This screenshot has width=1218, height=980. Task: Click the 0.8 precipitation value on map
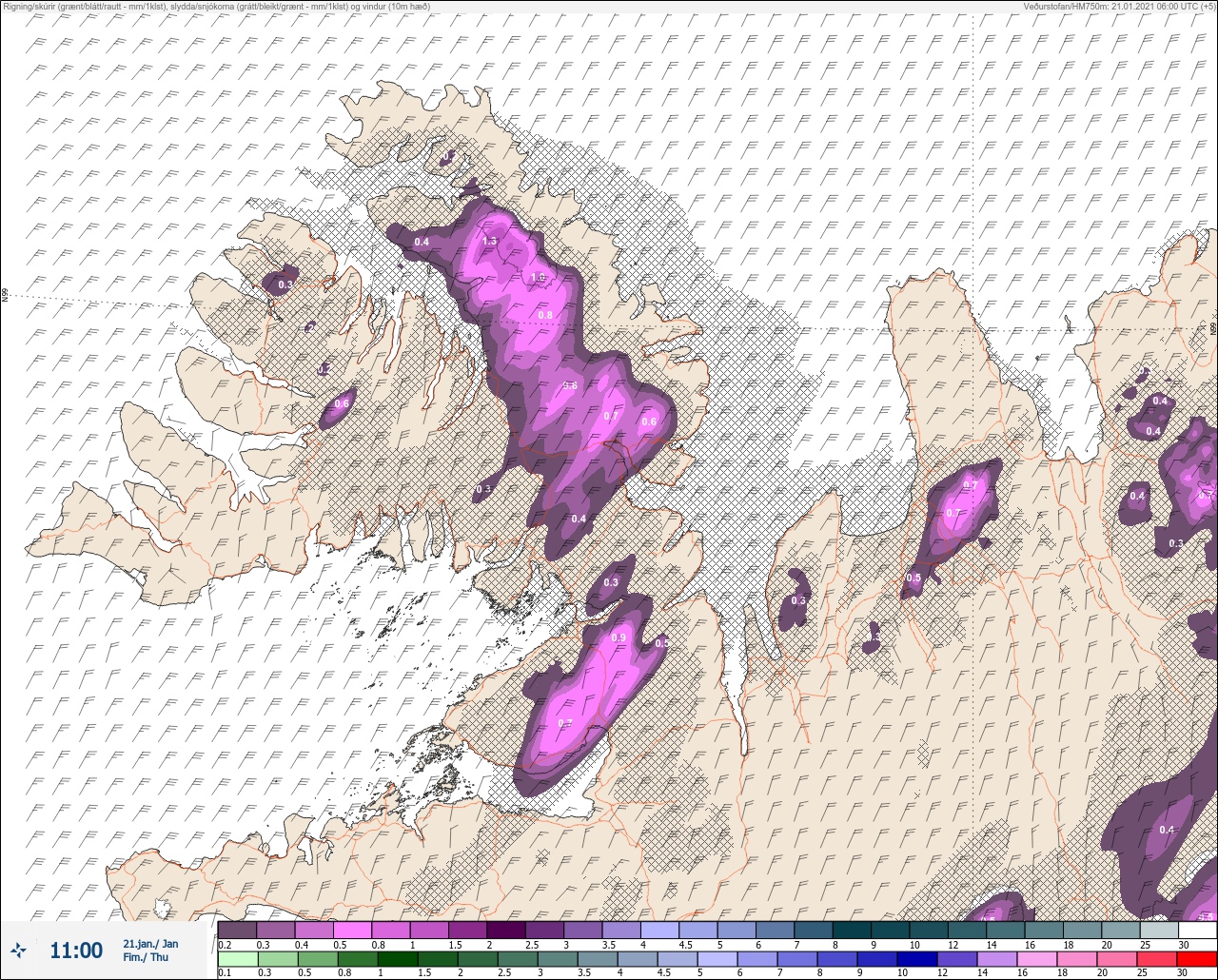point(545,315)
